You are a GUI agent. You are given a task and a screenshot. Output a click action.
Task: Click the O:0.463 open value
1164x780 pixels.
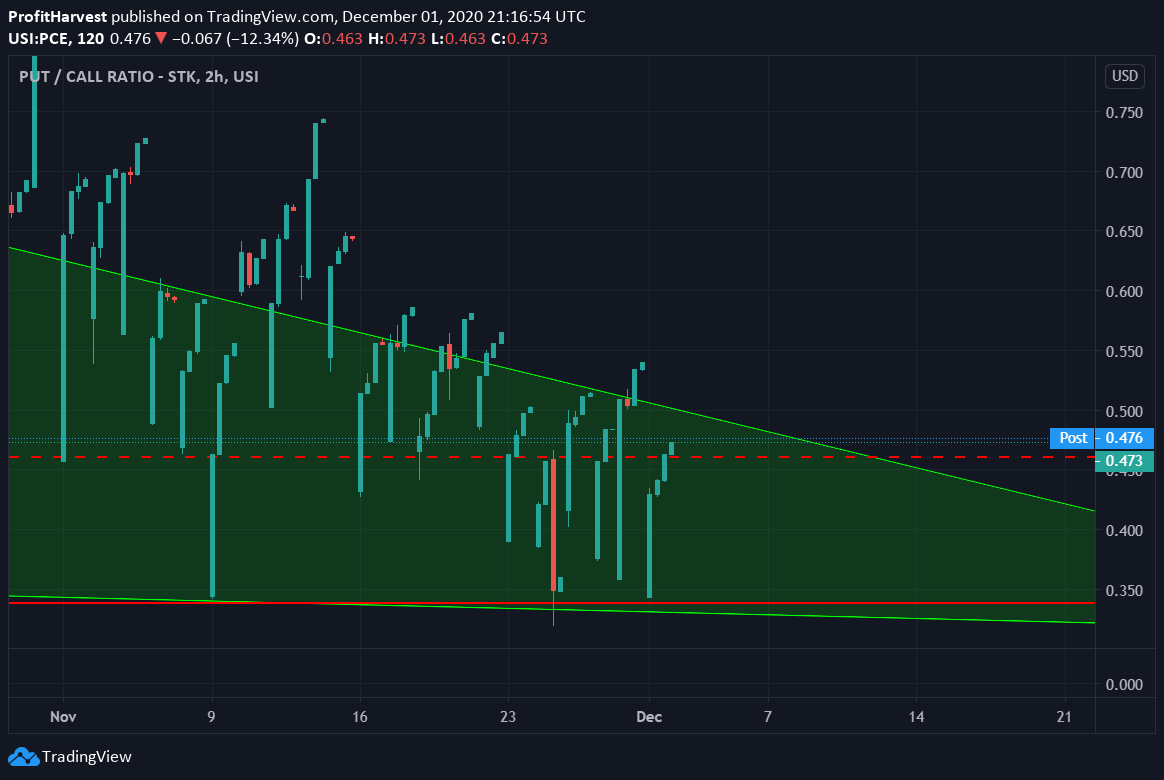[x=333, y=39]
